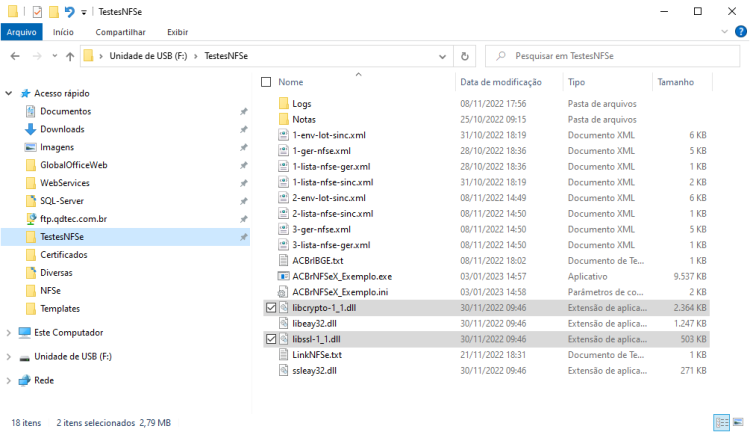The height and width of the screenshot is (432, 750).
Task: Unpin TestesNFSe using its pin icon
Action: [243, 237]
